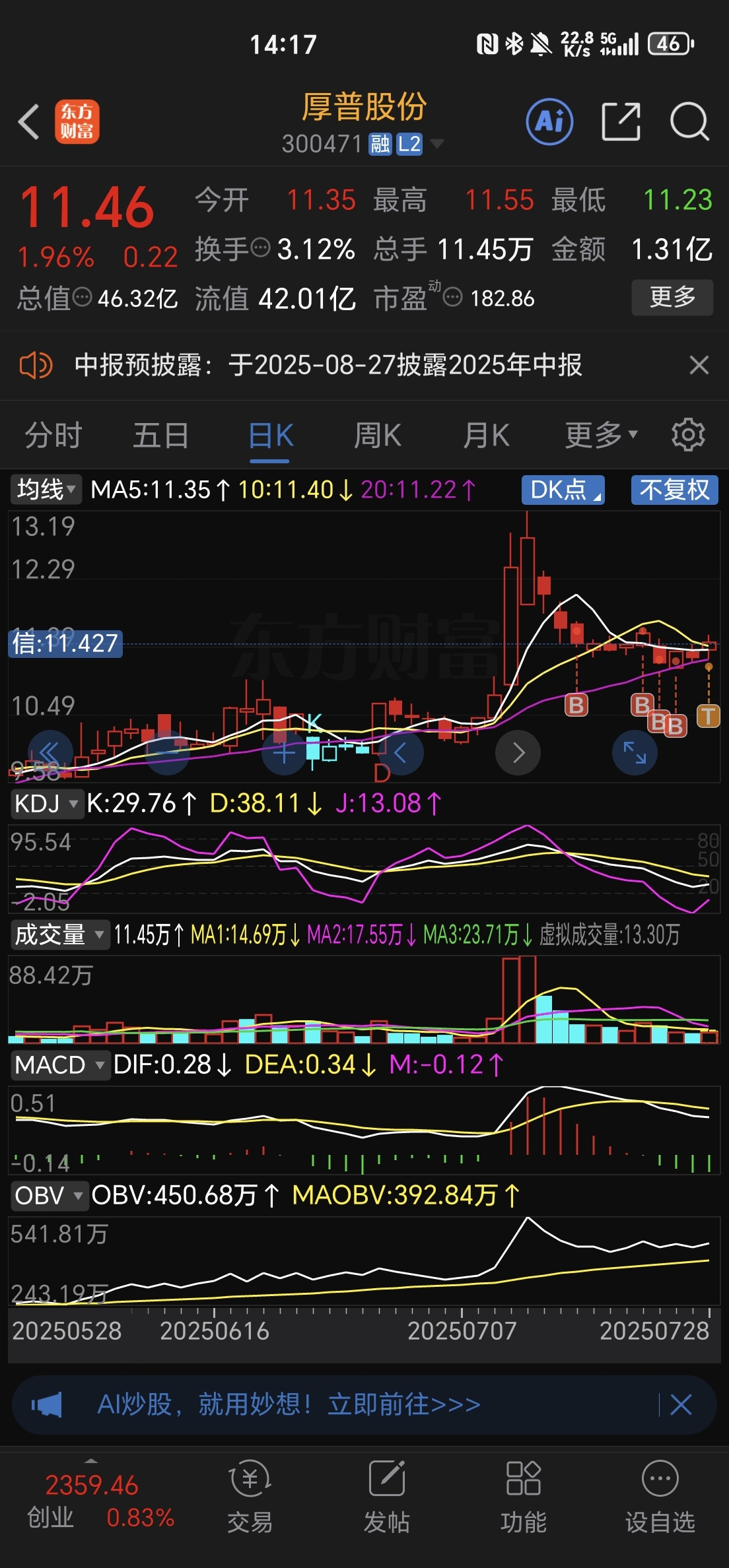Viewport: 729px width, 1568px height.
Task: Expand stock code dropdown arrow
Action: pyautogui.click(x=436, y=143)
